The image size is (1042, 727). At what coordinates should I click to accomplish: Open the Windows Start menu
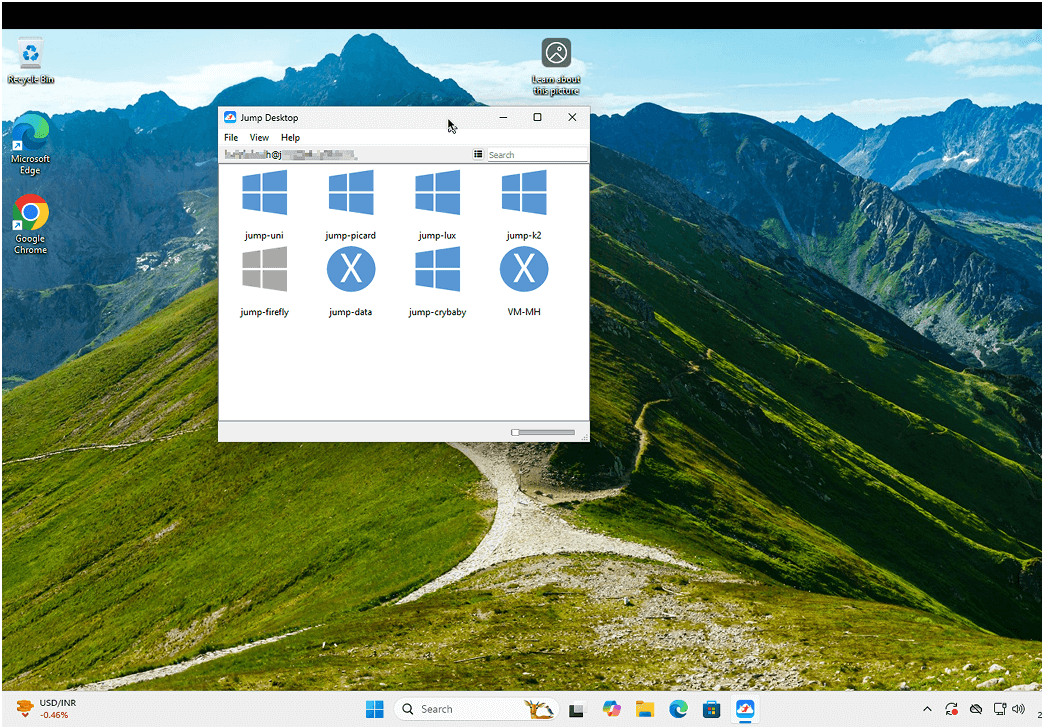[375, 709]
